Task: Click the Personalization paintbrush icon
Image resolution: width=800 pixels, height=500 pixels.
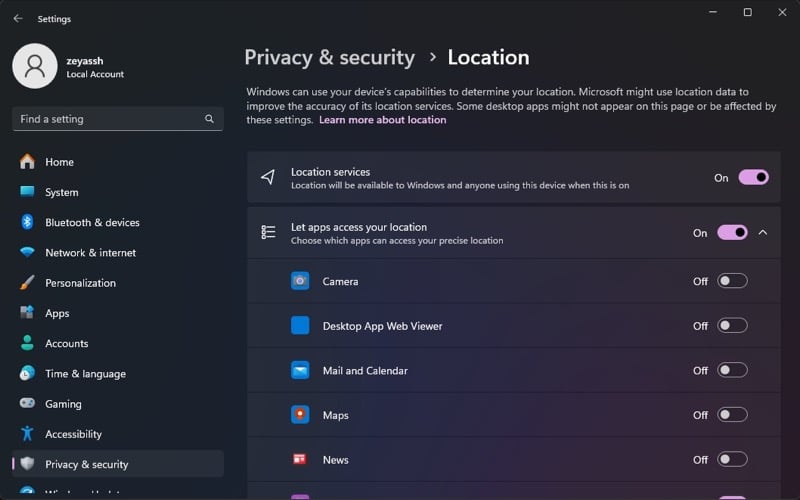Action: click(27, 282)
